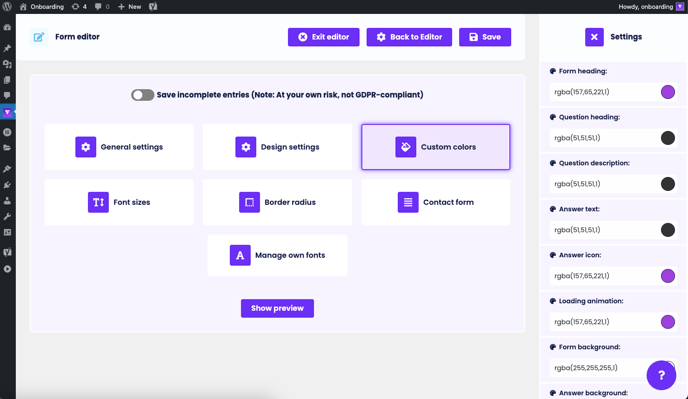Pick Answer icon color swatch
The height and width of the screenshot is (399, 688).
tap(667, 276)
